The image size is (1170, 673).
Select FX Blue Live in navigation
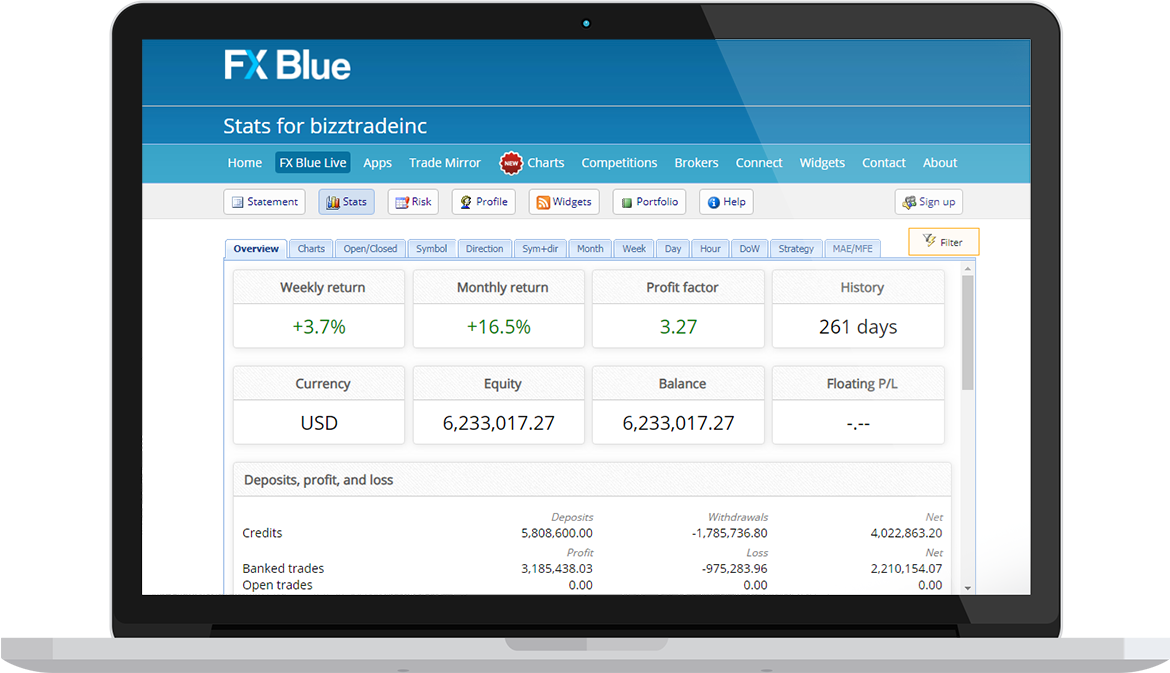313,163
